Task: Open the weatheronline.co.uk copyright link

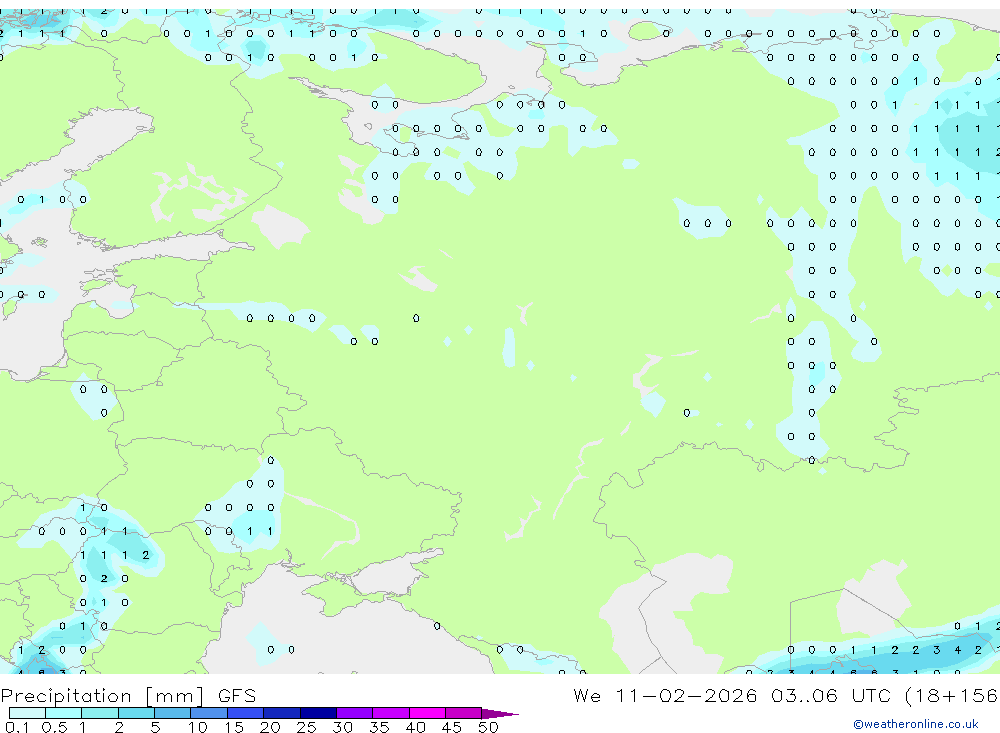Action: point(916,724)
